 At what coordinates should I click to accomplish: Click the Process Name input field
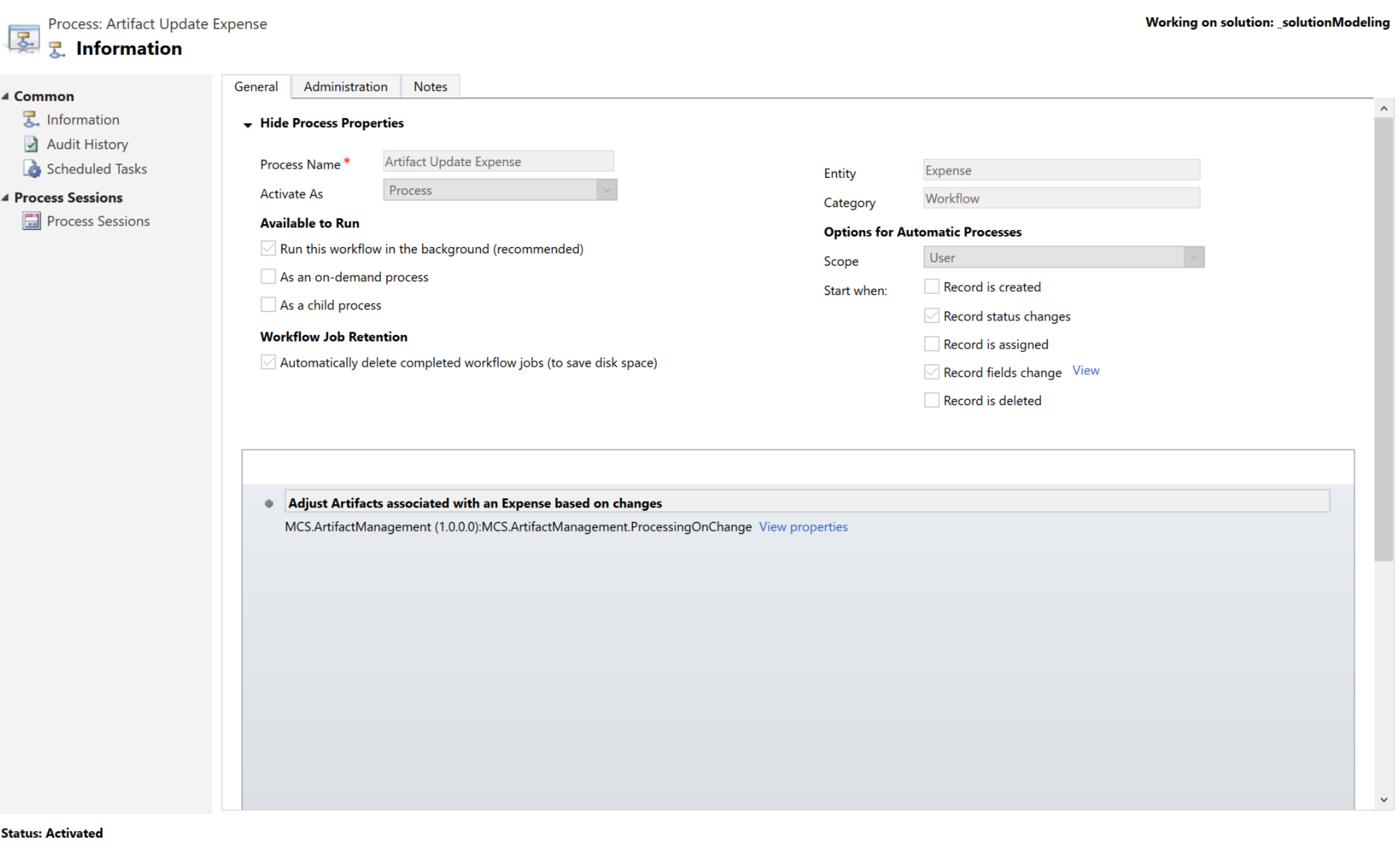click(x=498, y=162)
